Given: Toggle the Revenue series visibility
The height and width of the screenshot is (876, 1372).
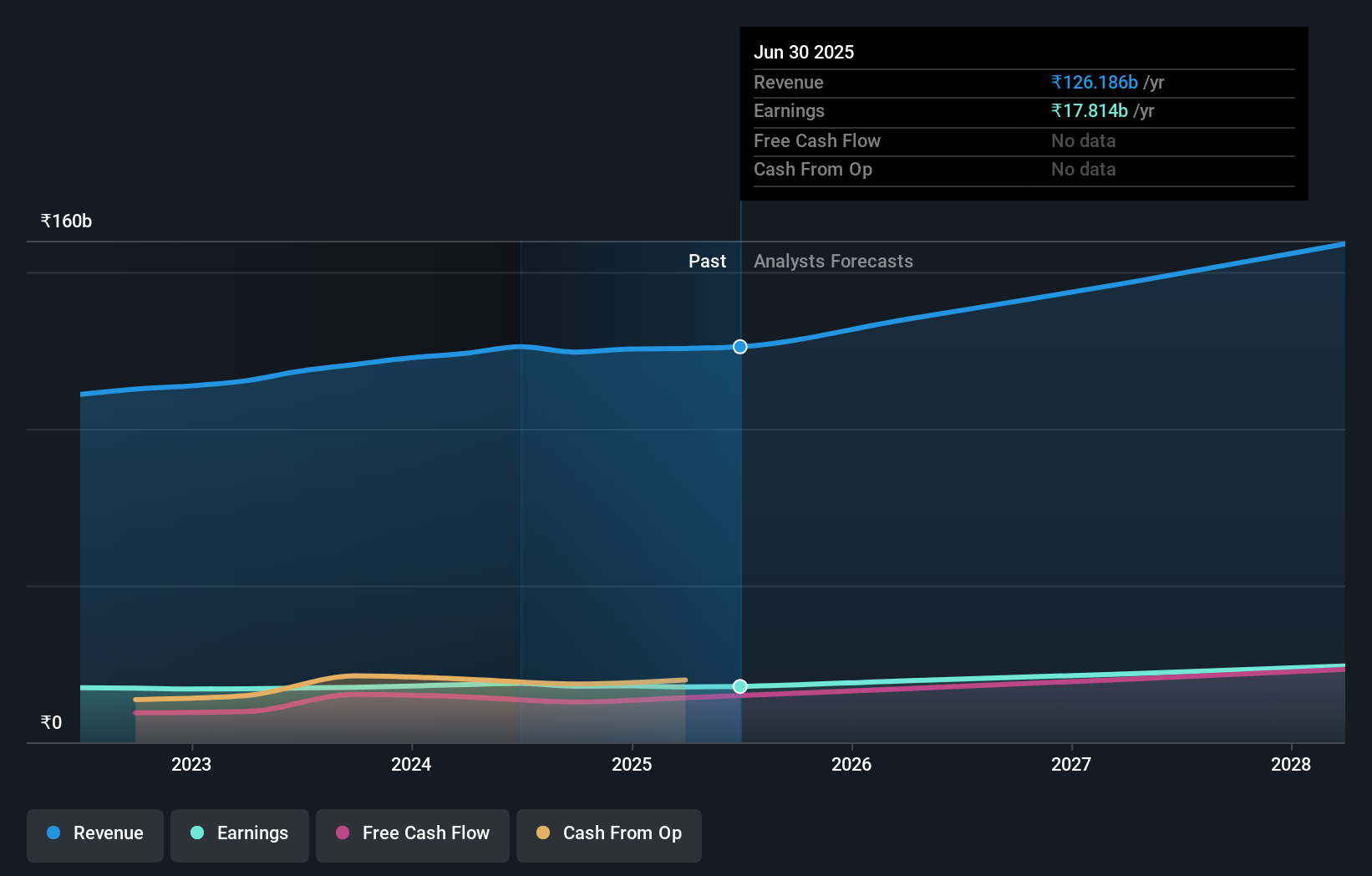Looking at the screenshot, I should (x=94, y=834).
